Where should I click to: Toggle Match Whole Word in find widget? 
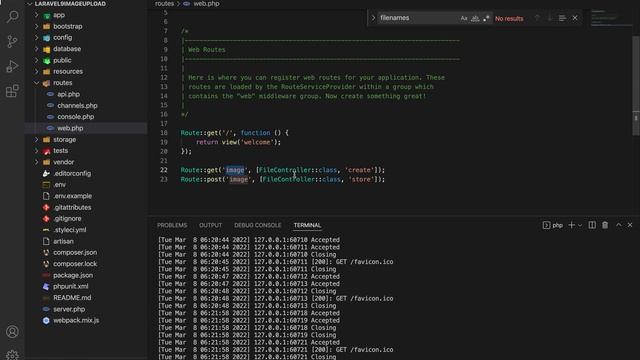[475, 18]
